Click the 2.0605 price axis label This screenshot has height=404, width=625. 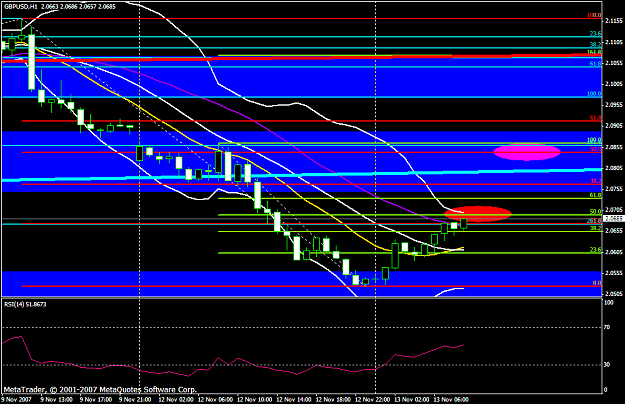point(614,252)
